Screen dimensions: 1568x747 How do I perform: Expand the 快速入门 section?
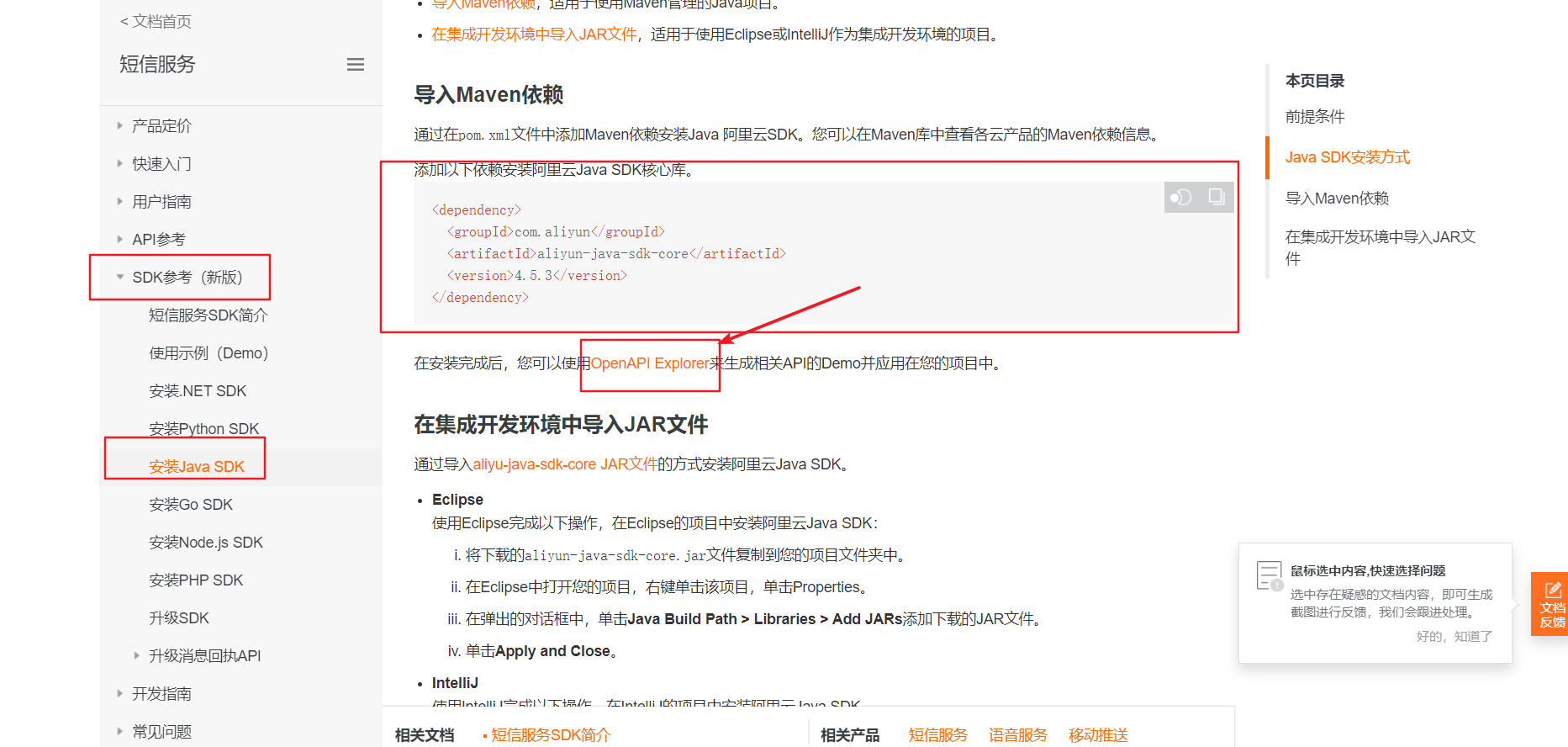(161, 164)
